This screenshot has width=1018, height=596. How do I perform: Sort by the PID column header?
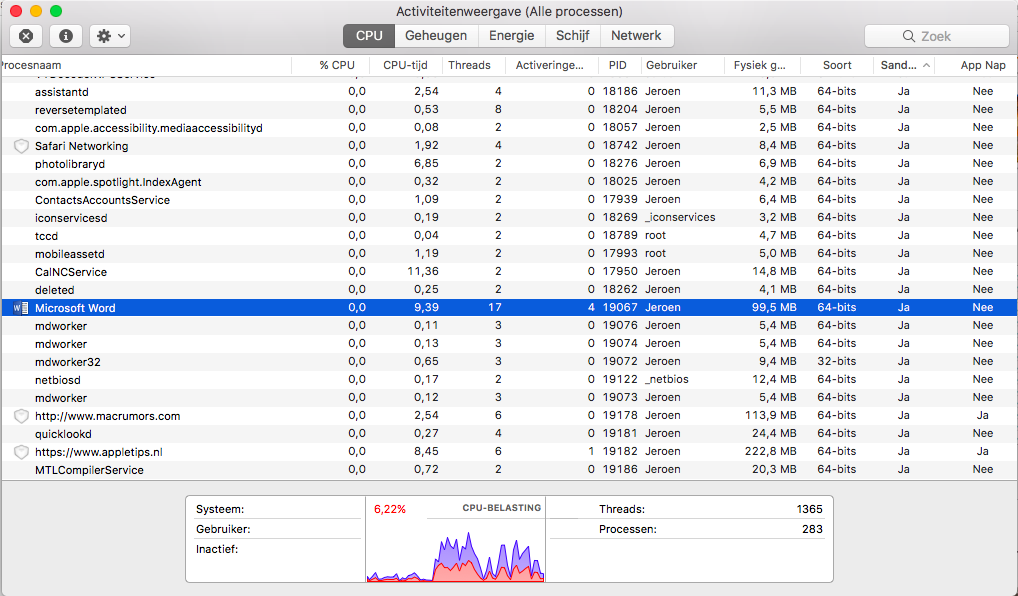point(617,66)
